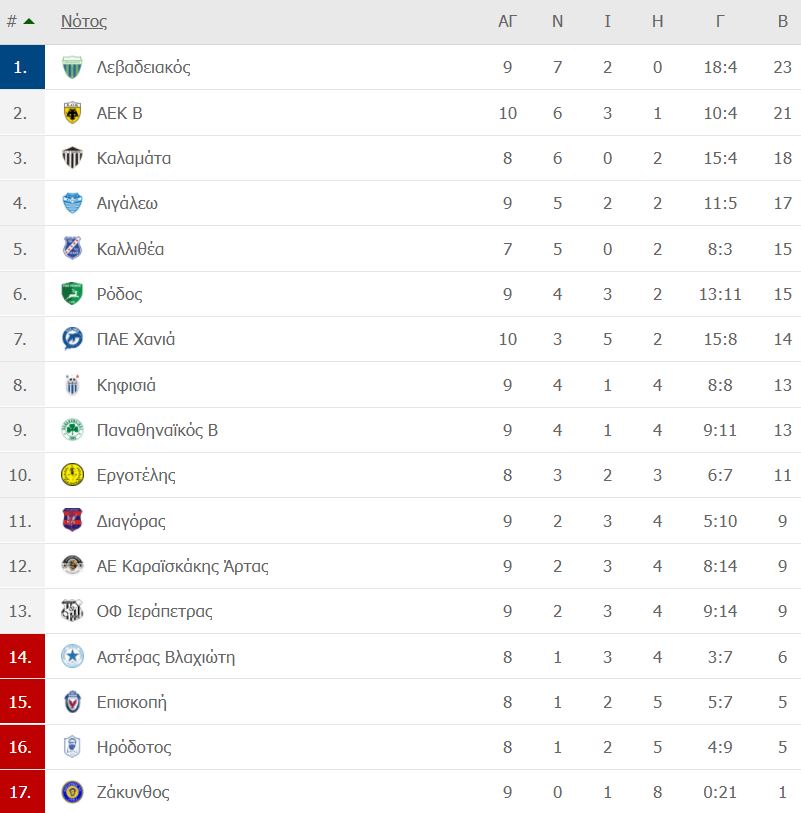This screenshot has width=801, height=813.
Task: Sort table by the Β points header
Action: [783, 21]
